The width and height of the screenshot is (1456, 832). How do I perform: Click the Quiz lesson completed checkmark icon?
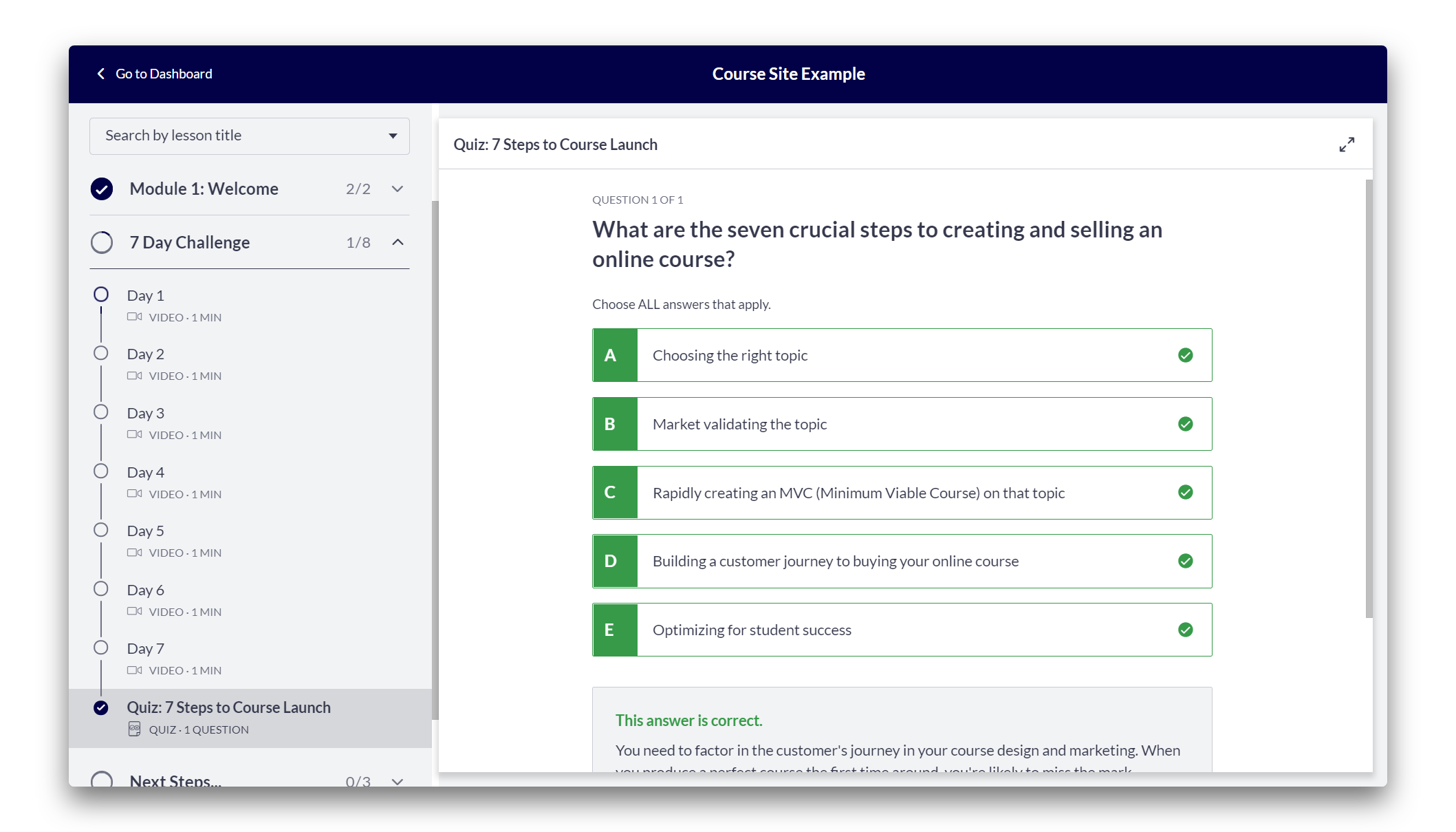click(101, 707)
